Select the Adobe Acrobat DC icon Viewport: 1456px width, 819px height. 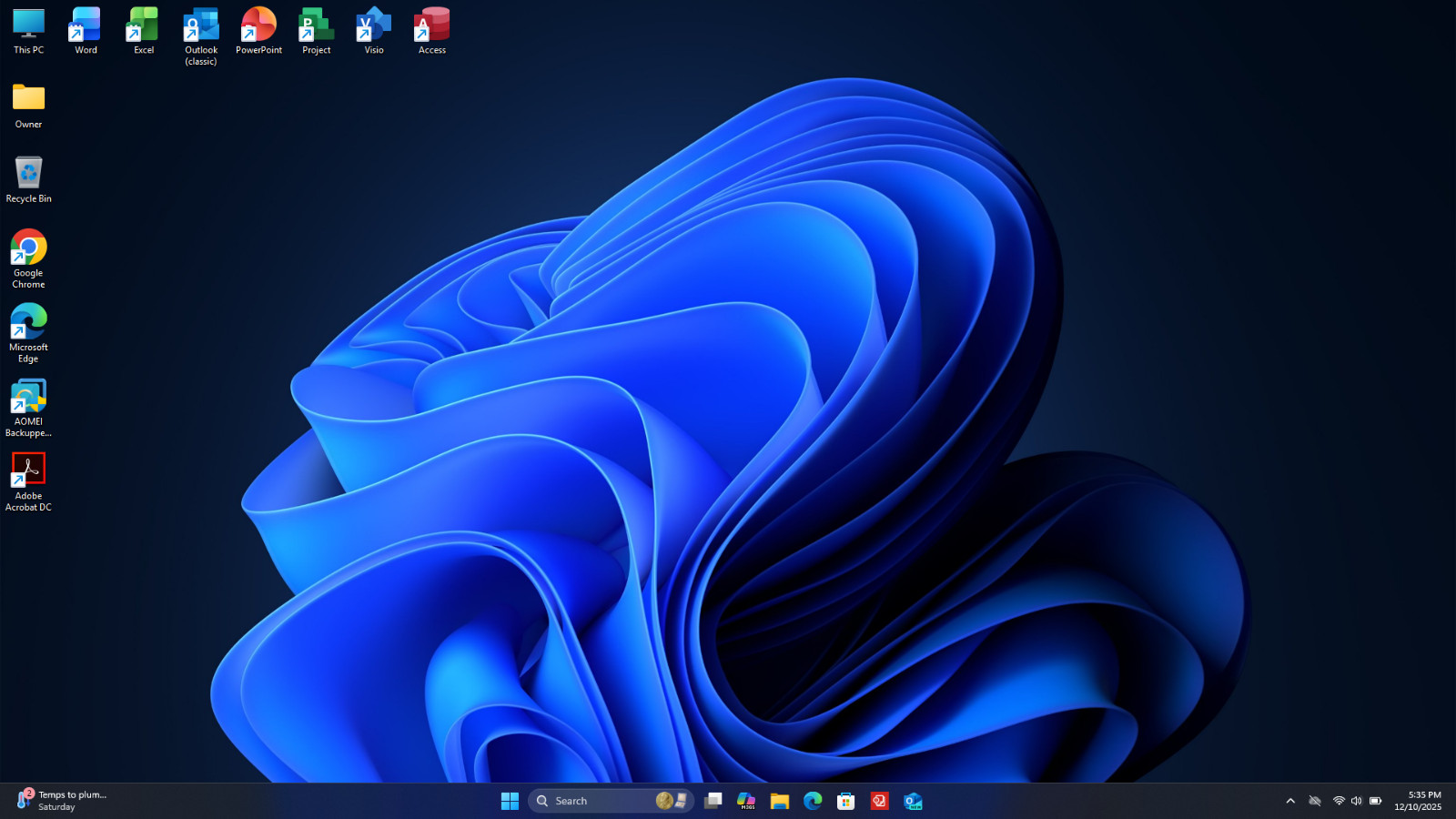[x=28, y=482]
